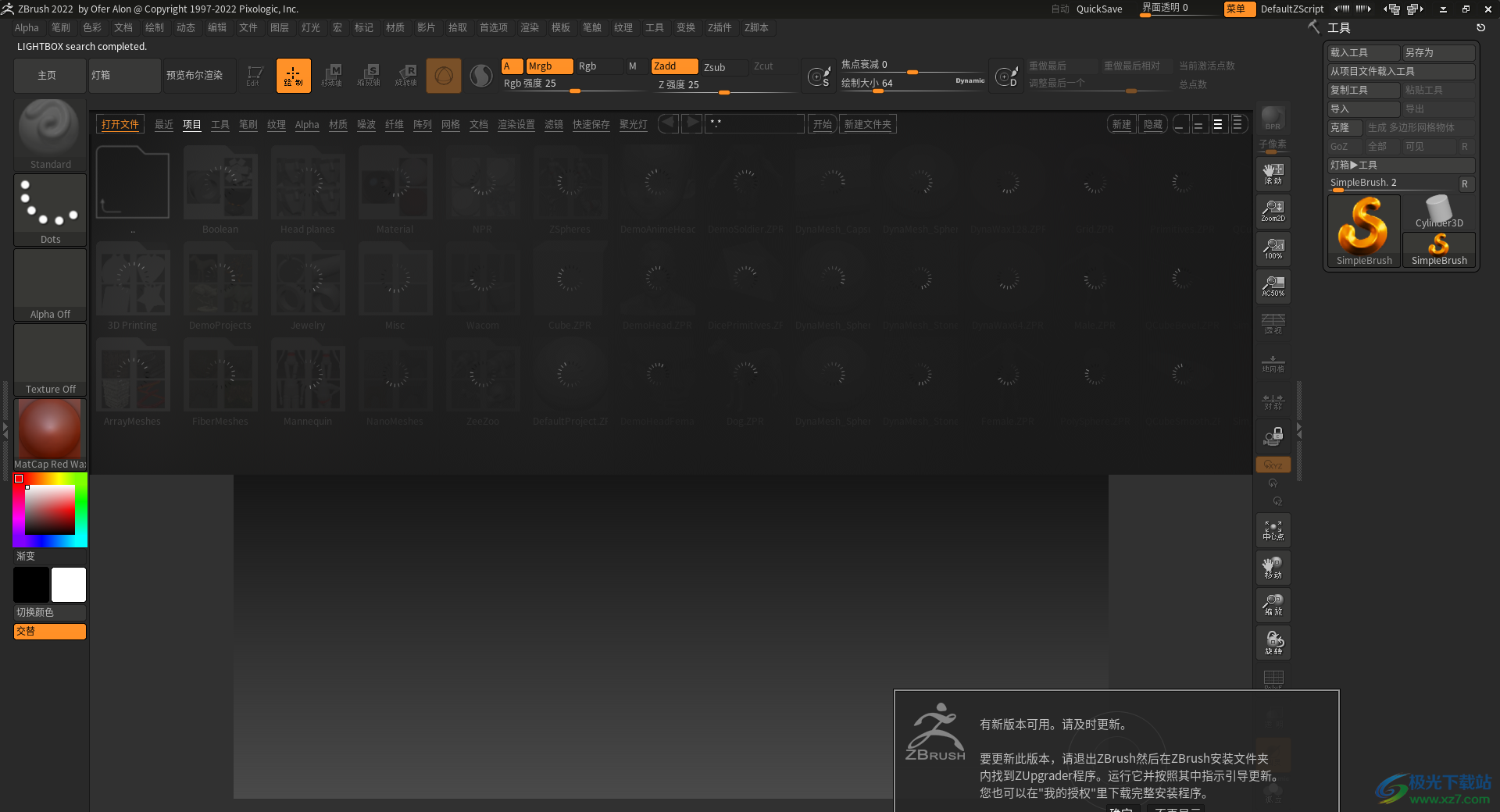Click the left-pointing LightBox navigation arrow
This screenshot has height=812, width=1500.
(668, 123)
